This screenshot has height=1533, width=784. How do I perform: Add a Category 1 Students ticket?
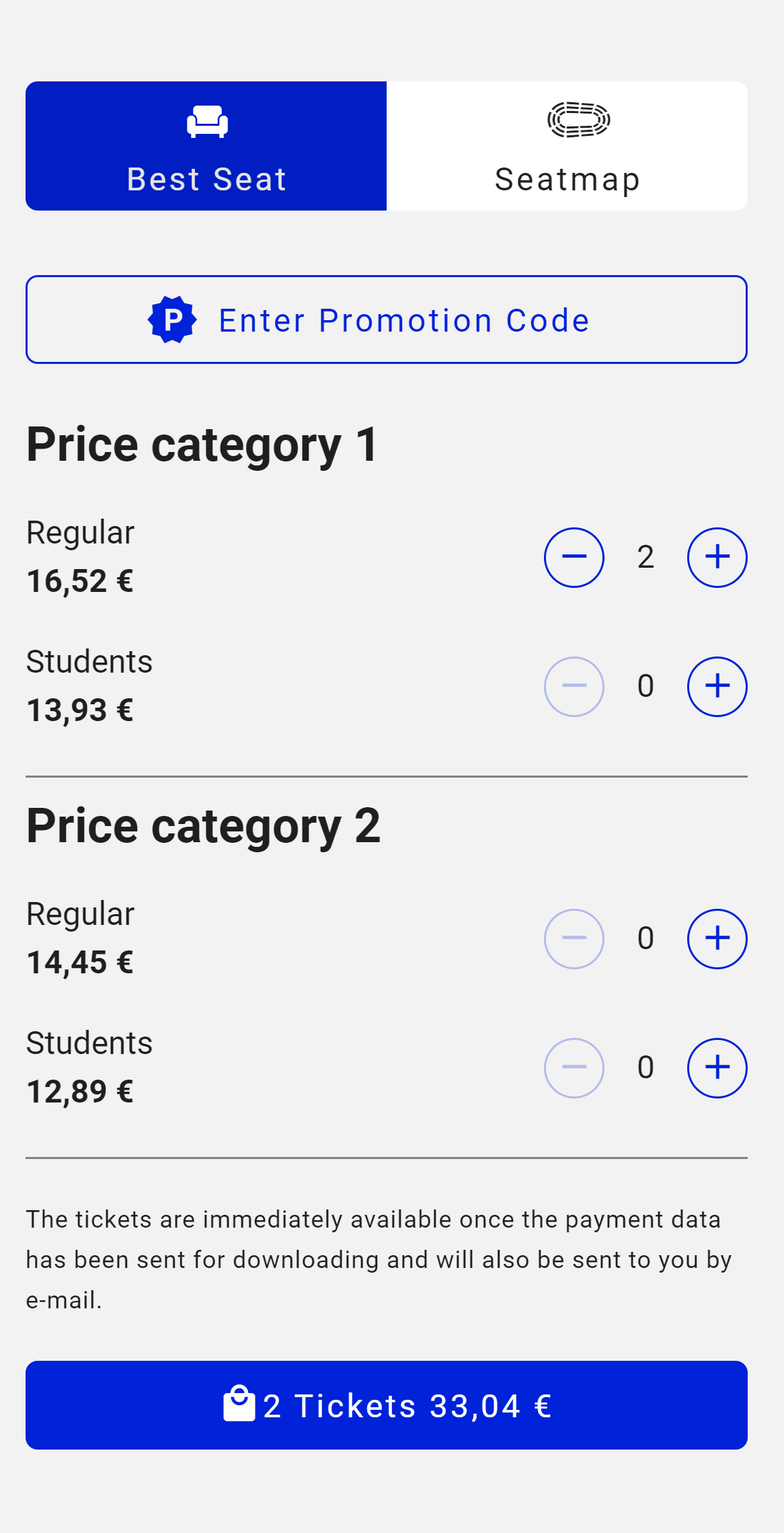tap(717, 686)
